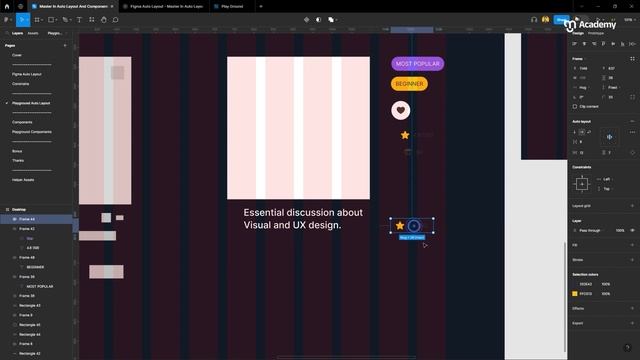Open the shape tools dropdown arrow
This screenshot has width=640, height=360.
tap(56, 20)
